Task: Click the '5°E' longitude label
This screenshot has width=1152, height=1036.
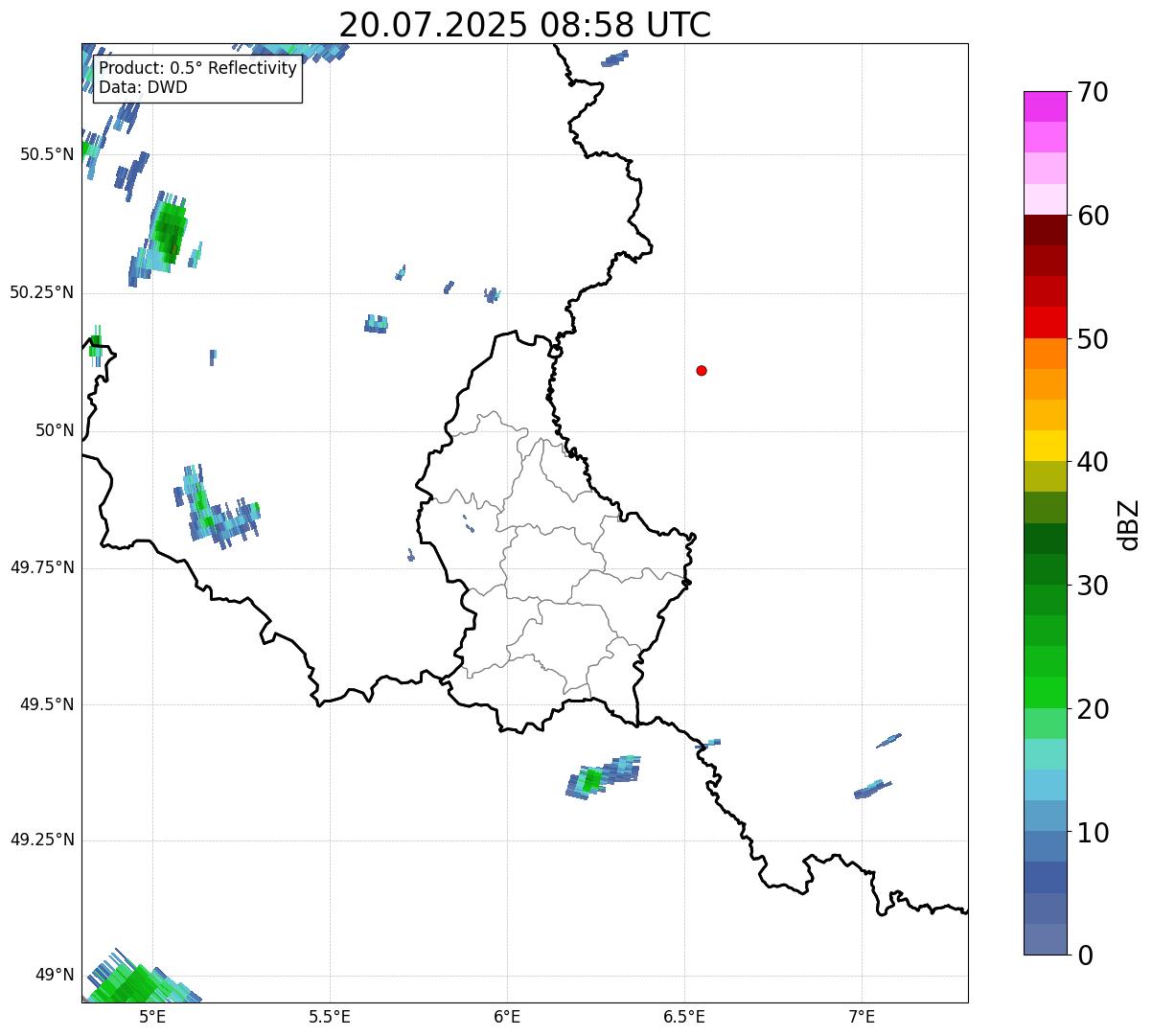Action: (152, 1017)
